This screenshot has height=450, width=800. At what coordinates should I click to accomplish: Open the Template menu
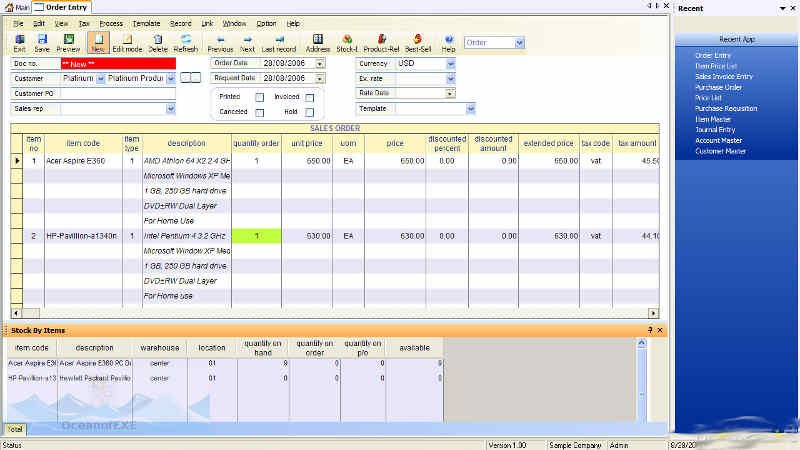pyautogui.click(x=146, y=23)
